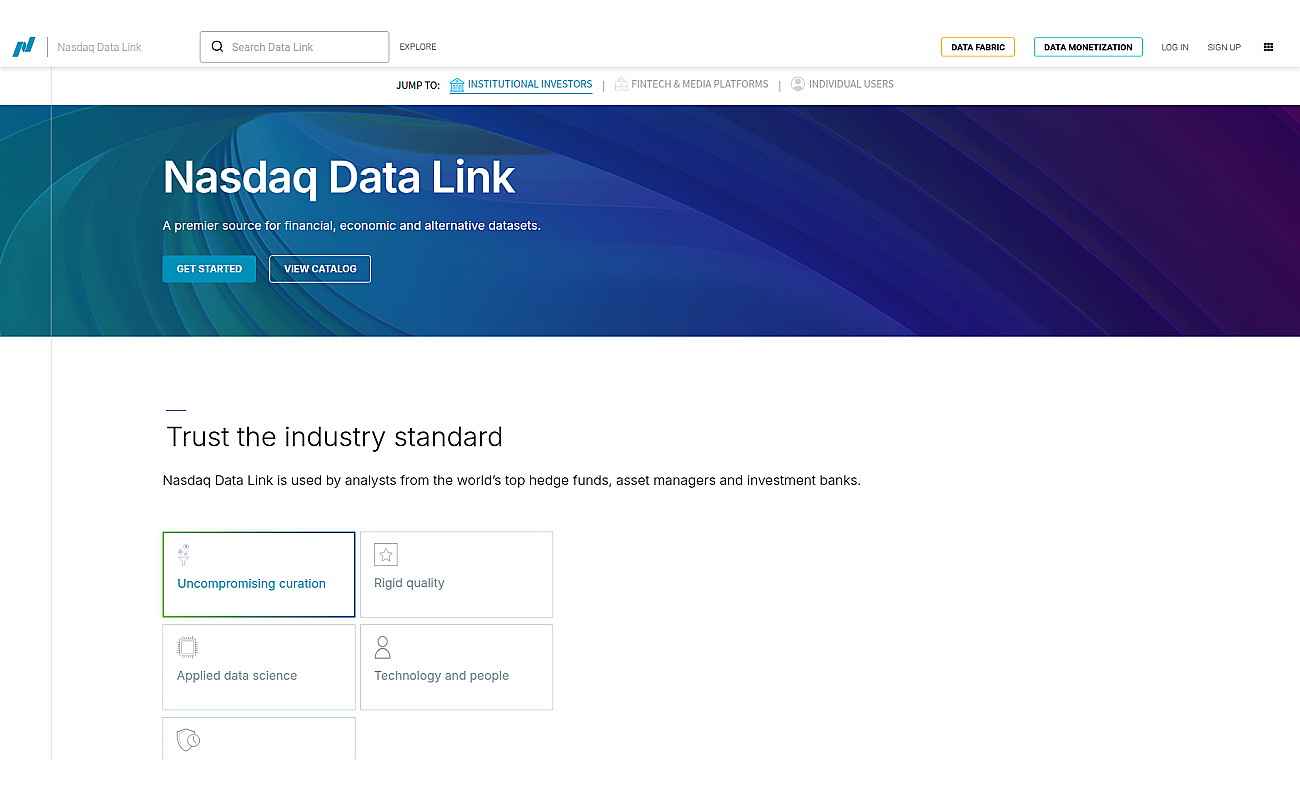Select the Uncompromising curation card
Image resolution: width=1300 pixels, height=788 pixels.
[259, 574]
